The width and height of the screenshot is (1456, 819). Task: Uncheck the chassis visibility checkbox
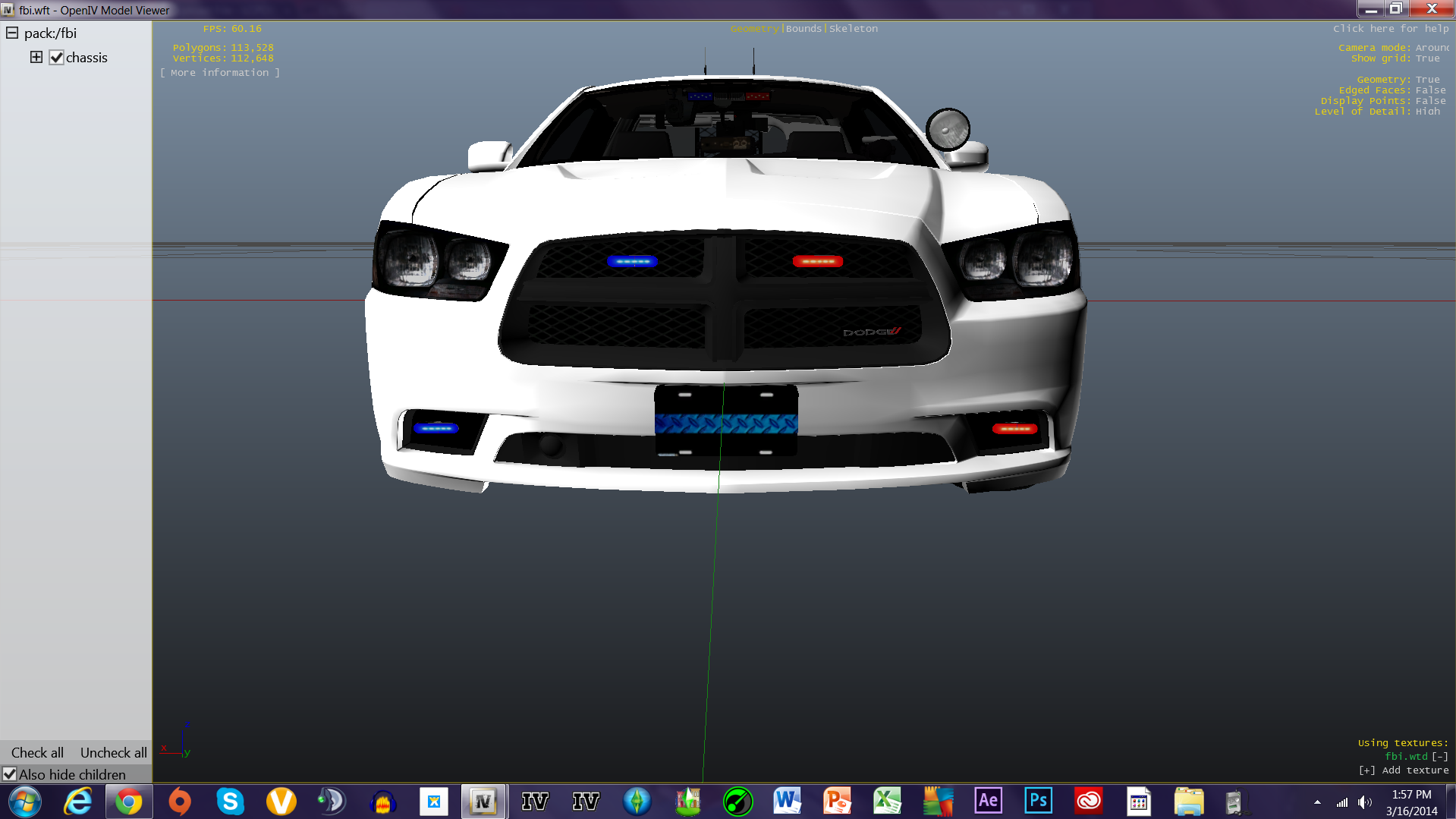tap(57, 58)
